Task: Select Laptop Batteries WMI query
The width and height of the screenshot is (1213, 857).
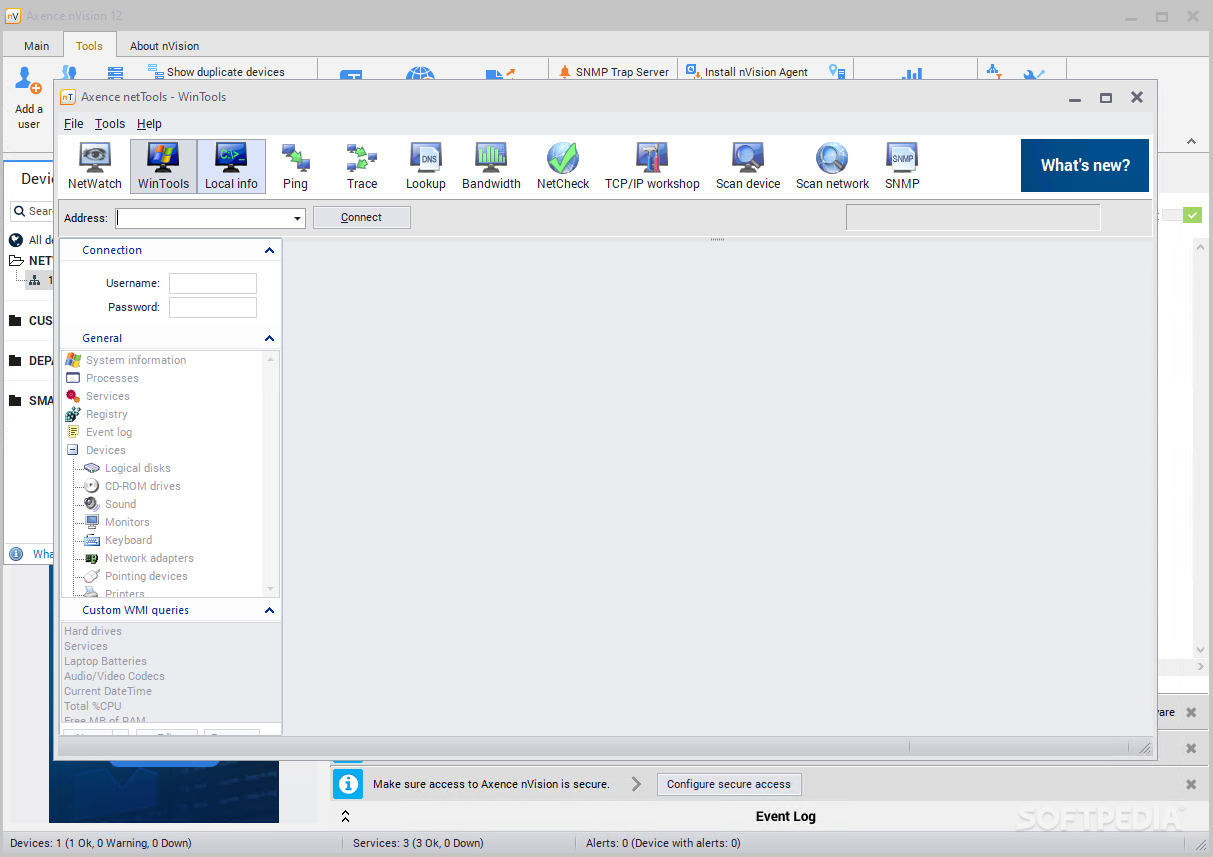Action: 105,661
